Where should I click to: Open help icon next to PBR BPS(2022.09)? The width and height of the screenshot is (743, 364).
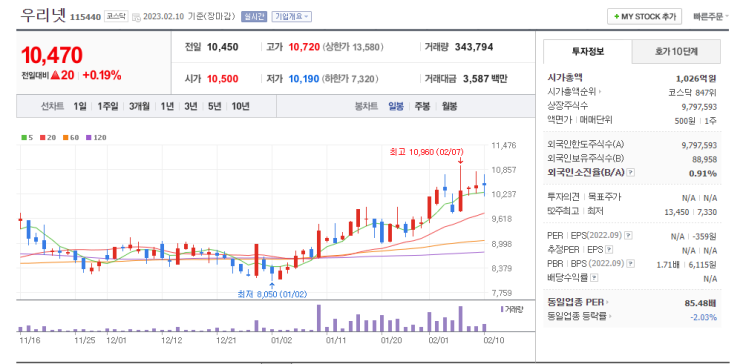click(631, 264)
